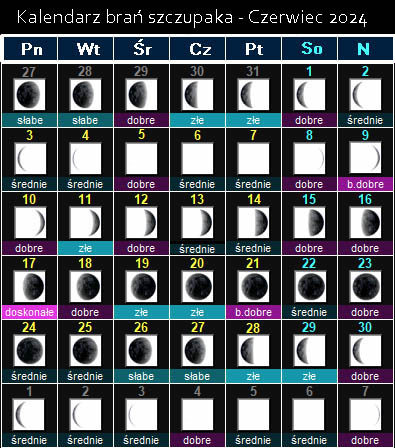The image size is (395, 448).
Task: Click 'dobre' rating under June 8
Action: point(309,184)
